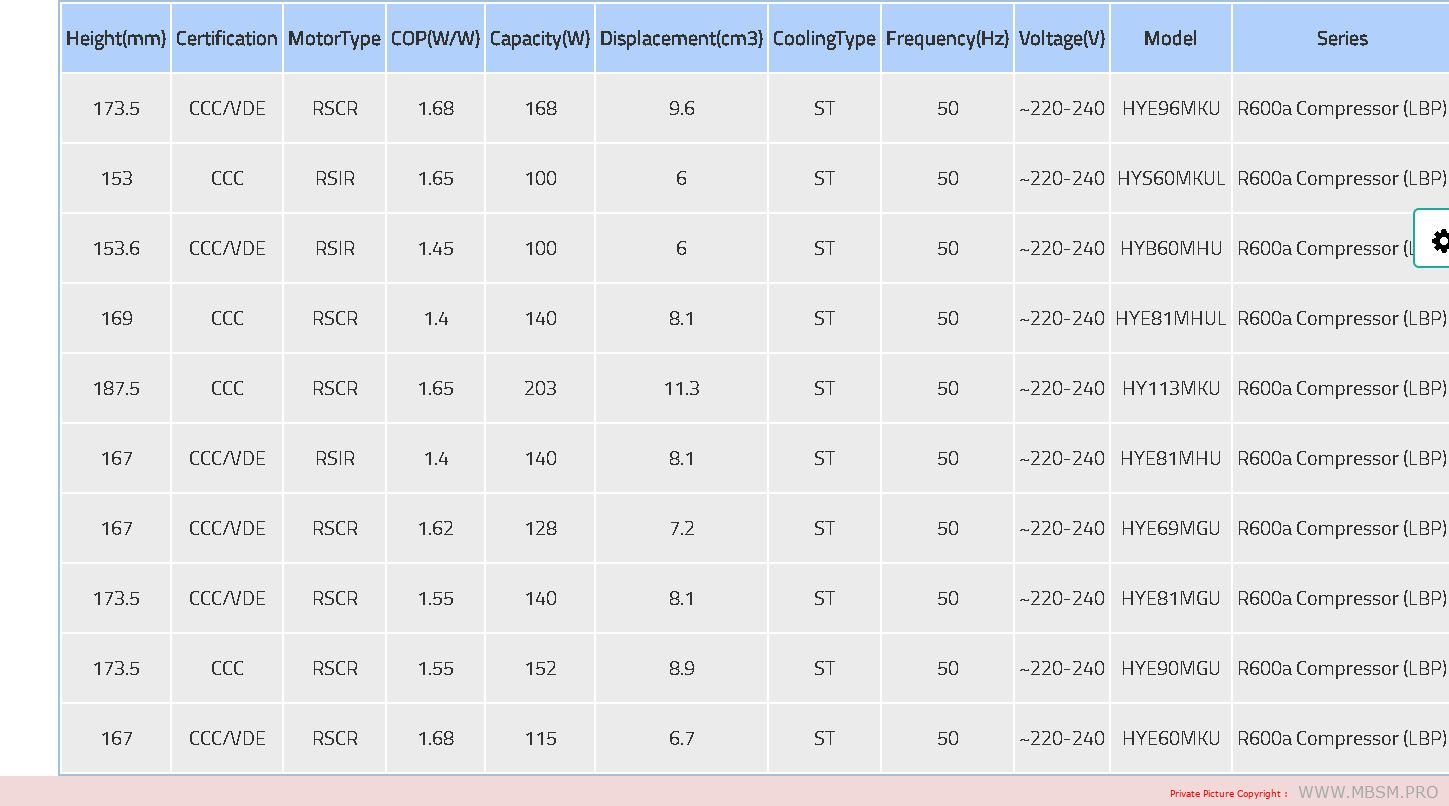This screenshot has width=1449, height=806.
Task: Select the HYE69MGU model cell
Action: [1170, 528]
